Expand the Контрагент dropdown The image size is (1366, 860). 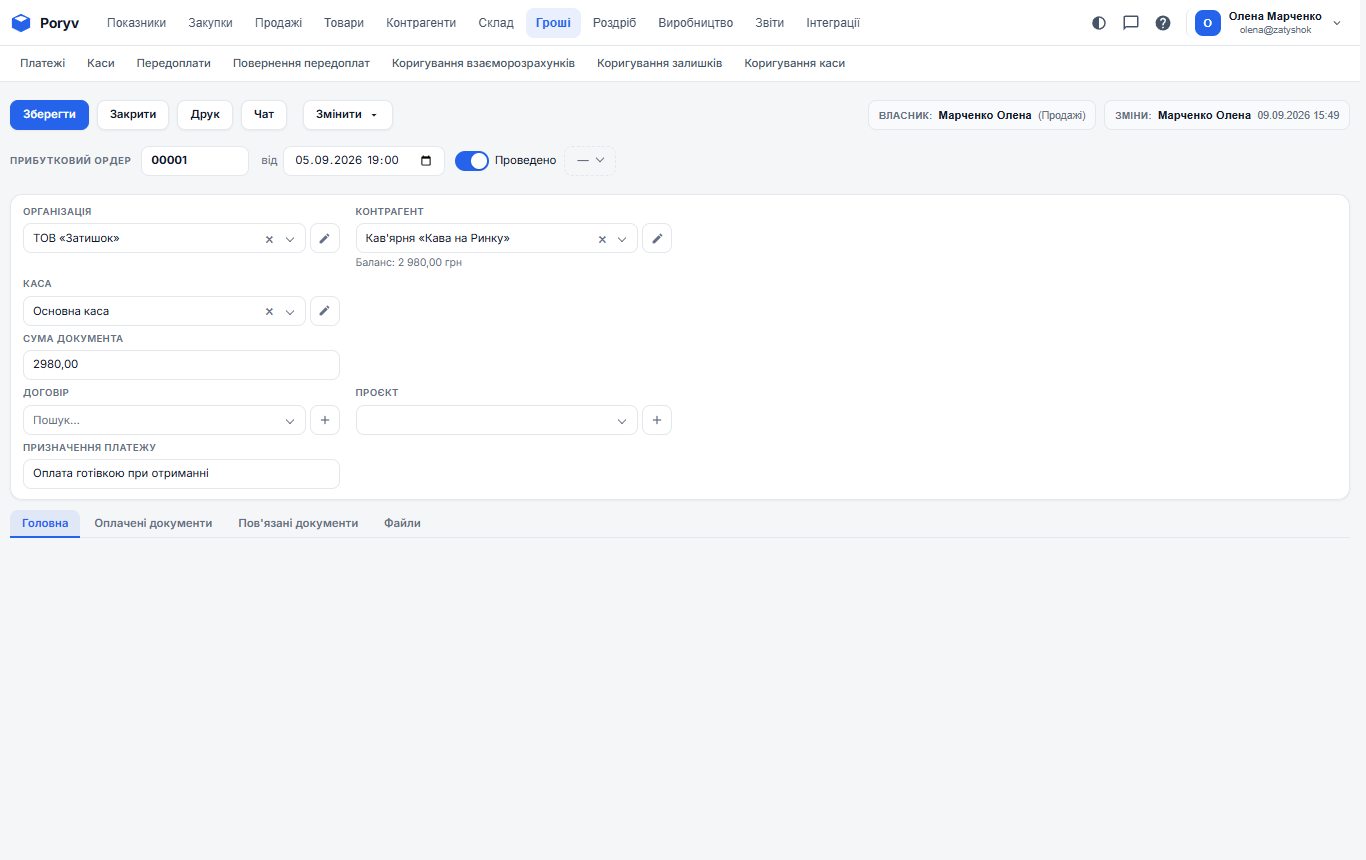[x=622, y=239]
